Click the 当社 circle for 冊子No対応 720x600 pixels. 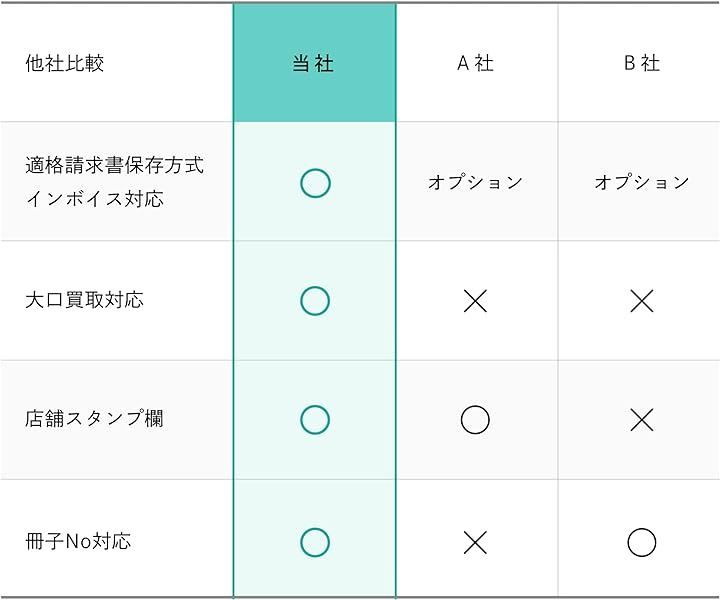pos(315,542)
